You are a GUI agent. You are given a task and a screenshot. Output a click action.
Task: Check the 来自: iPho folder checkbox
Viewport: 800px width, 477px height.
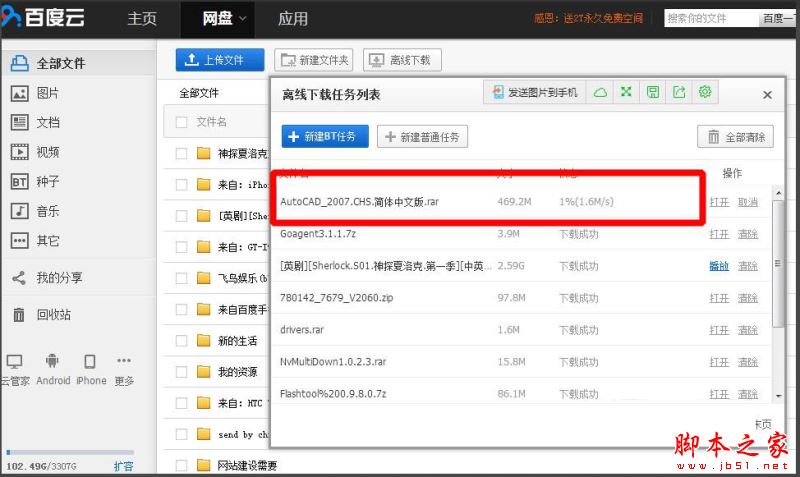pos(181,185)
